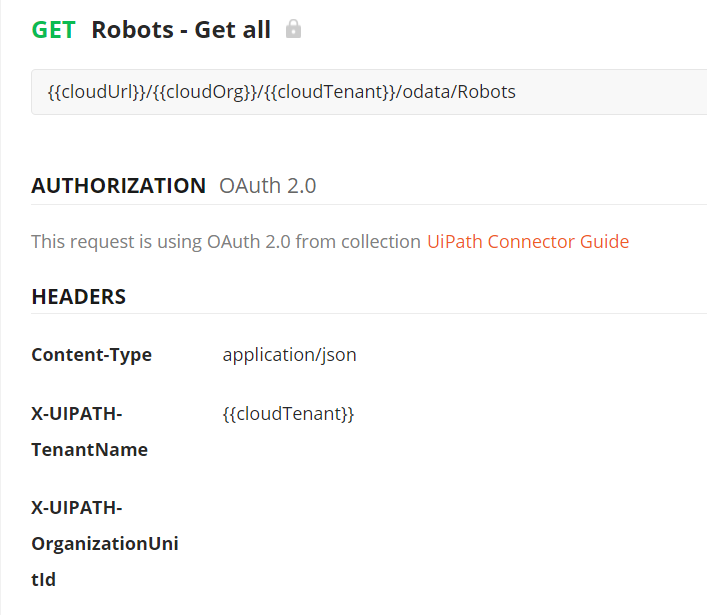Click the /odata/Robots path segment
Image resolution: width=707 pixels, height=615 pixels.
[x=456, y=92]
